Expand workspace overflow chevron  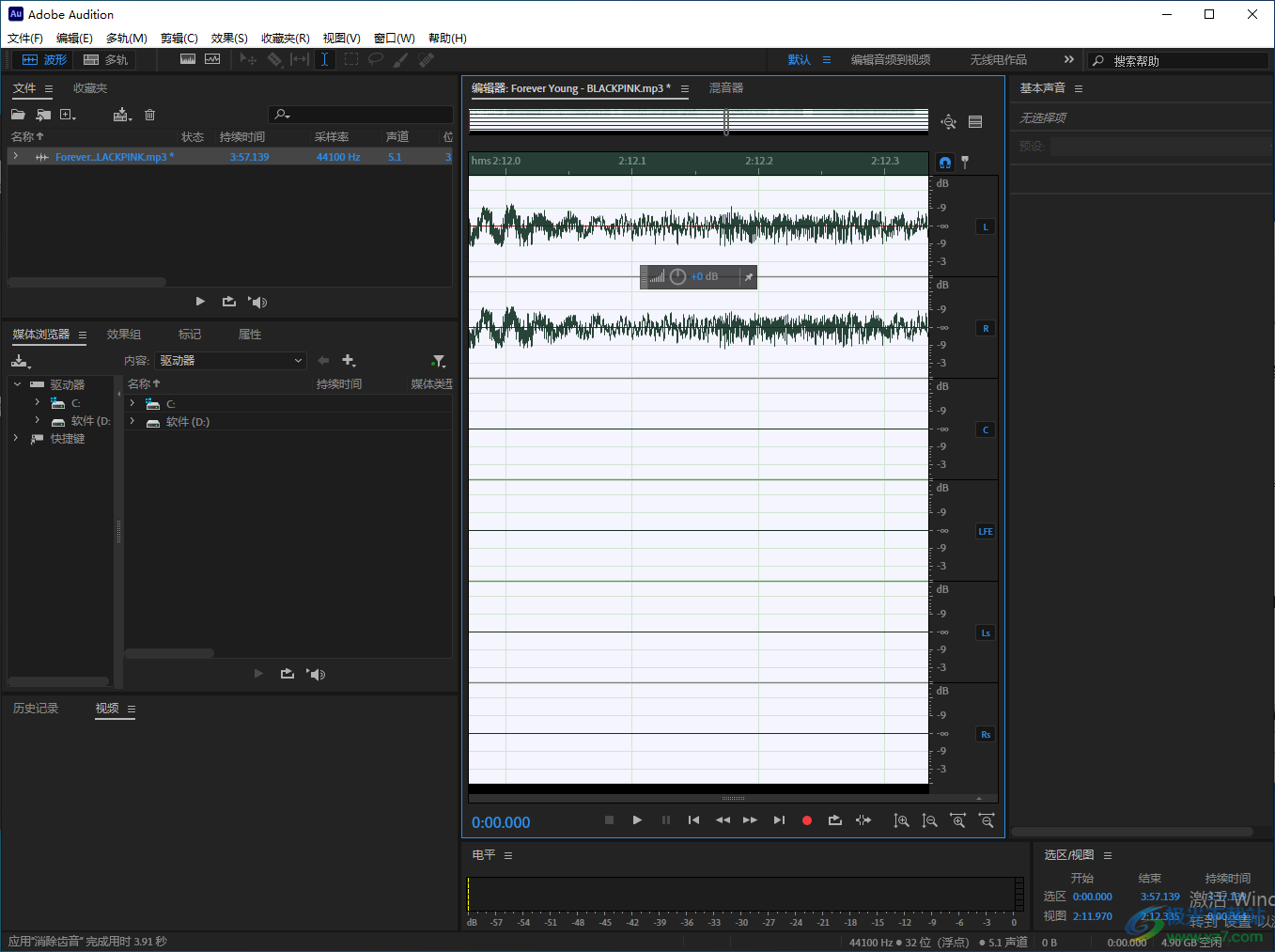(1068, 59)
